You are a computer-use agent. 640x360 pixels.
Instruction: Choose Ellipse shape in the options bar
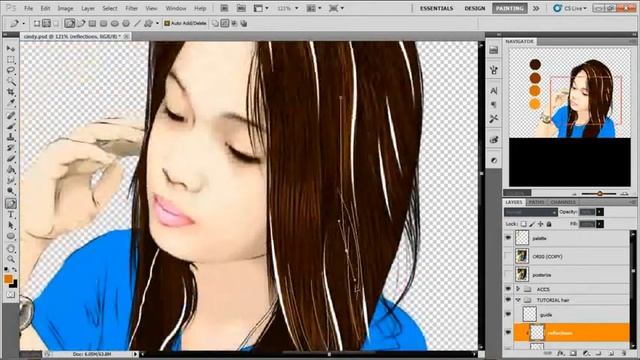point(115,24)
